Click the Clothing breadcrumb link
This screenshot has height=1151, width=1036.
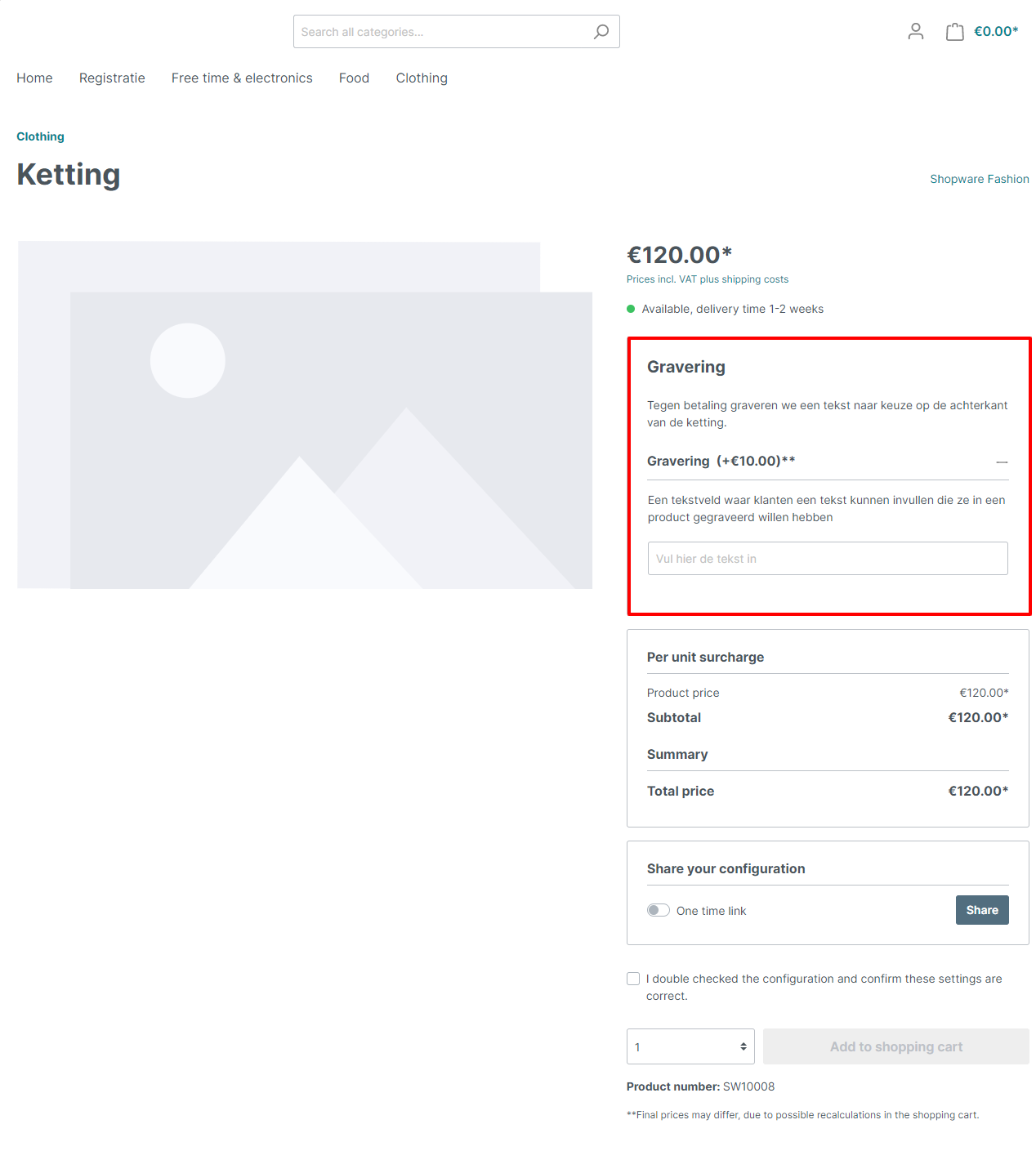(40, 136)
